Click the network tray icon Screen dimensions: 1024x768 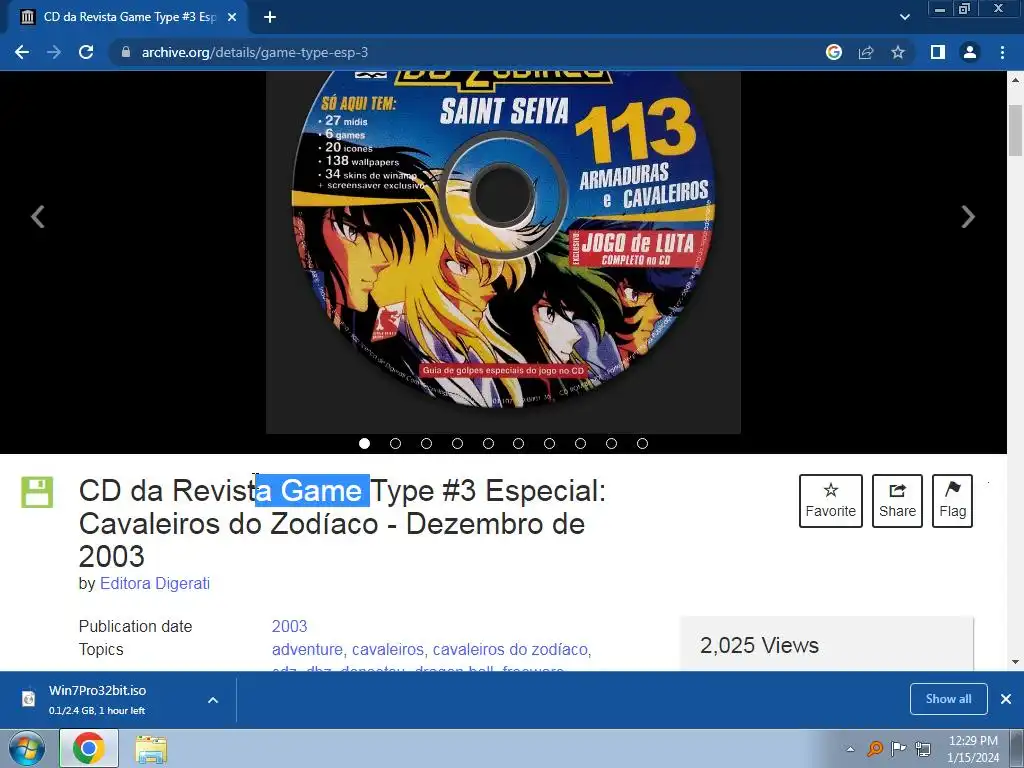click(923, 748)
